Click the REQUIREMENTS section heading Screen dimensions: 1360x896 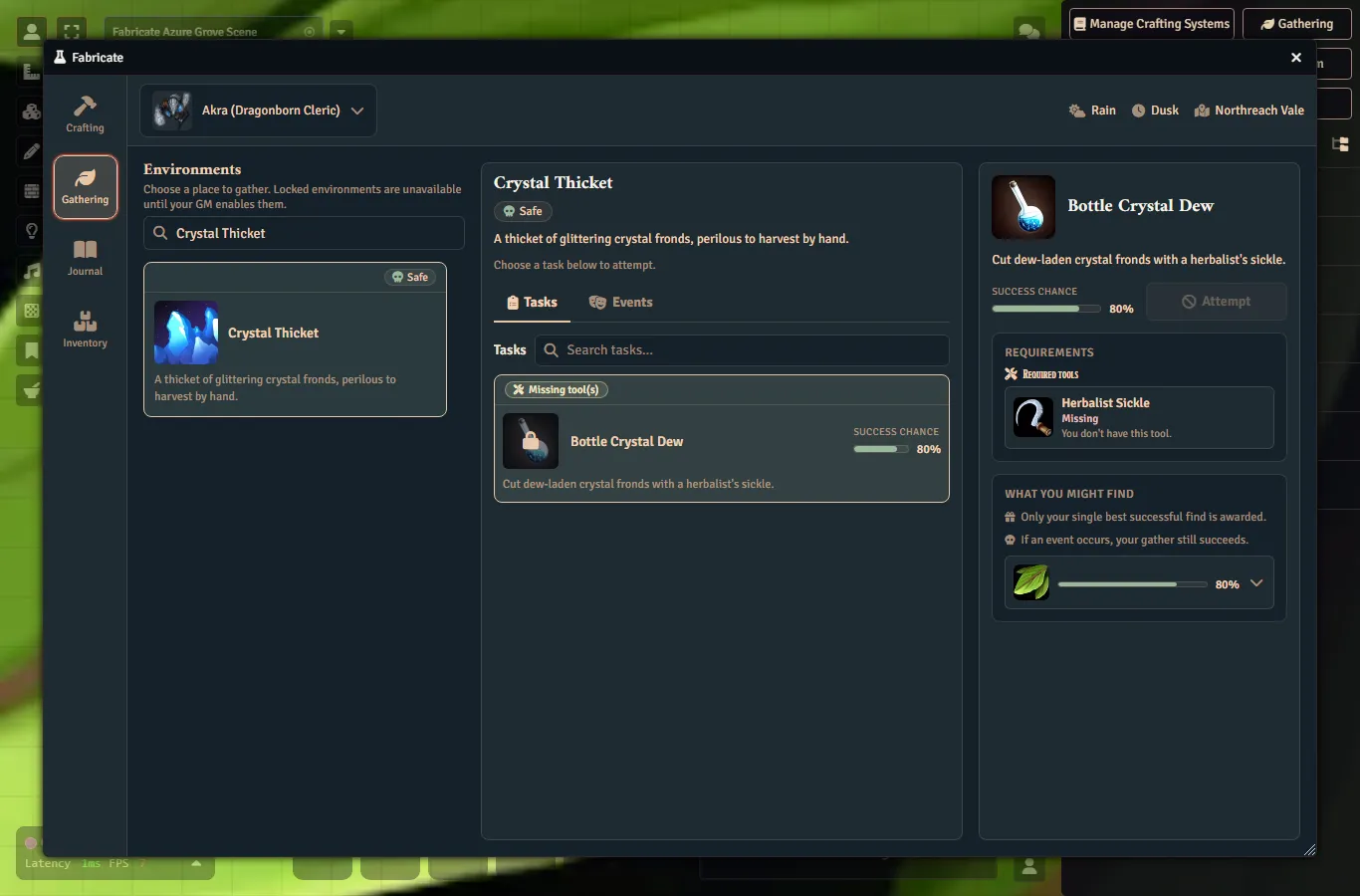pyautogui.click(x=1049, y=352)
